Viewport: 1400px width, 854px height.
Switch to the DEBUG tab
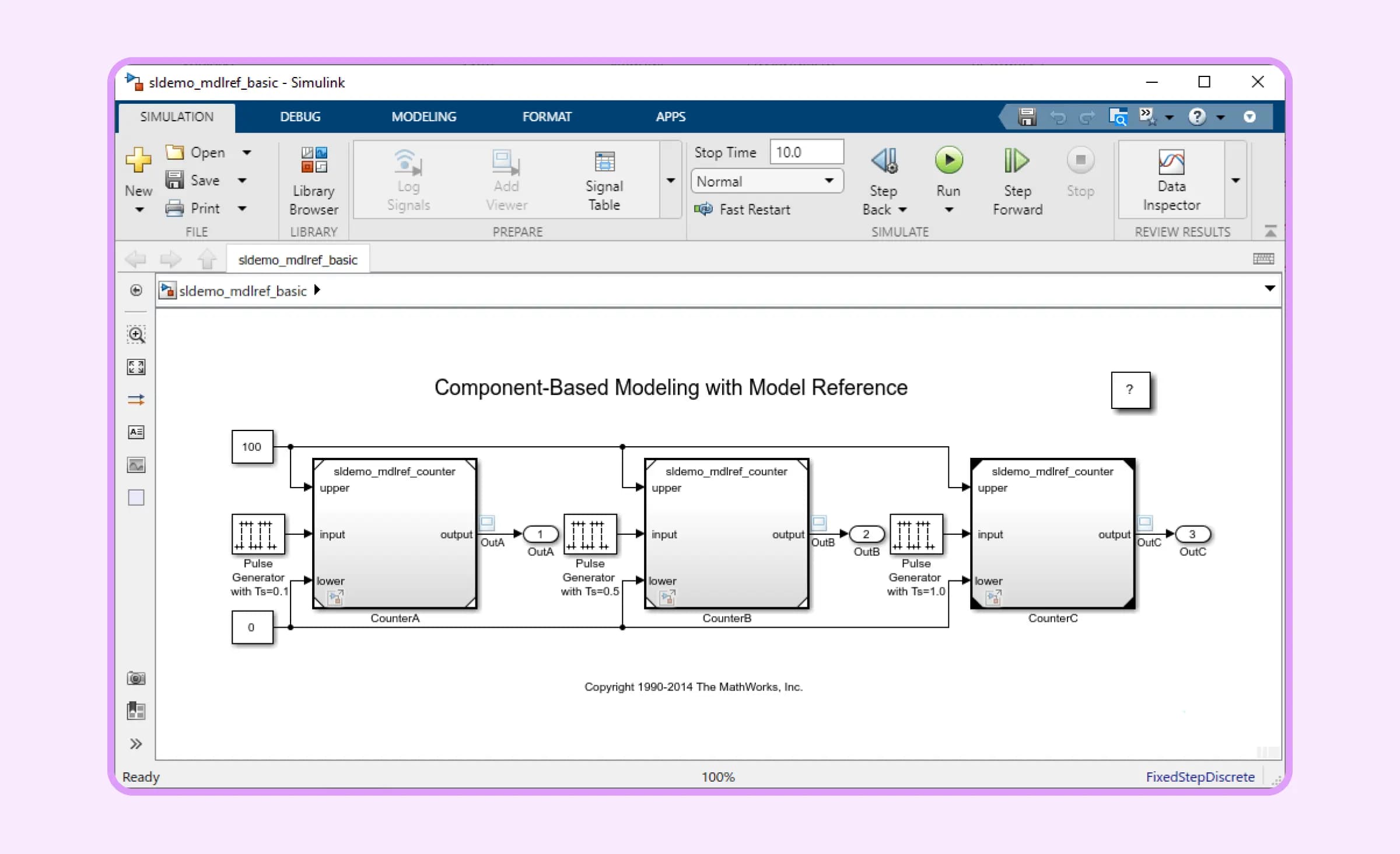point(300,117)
